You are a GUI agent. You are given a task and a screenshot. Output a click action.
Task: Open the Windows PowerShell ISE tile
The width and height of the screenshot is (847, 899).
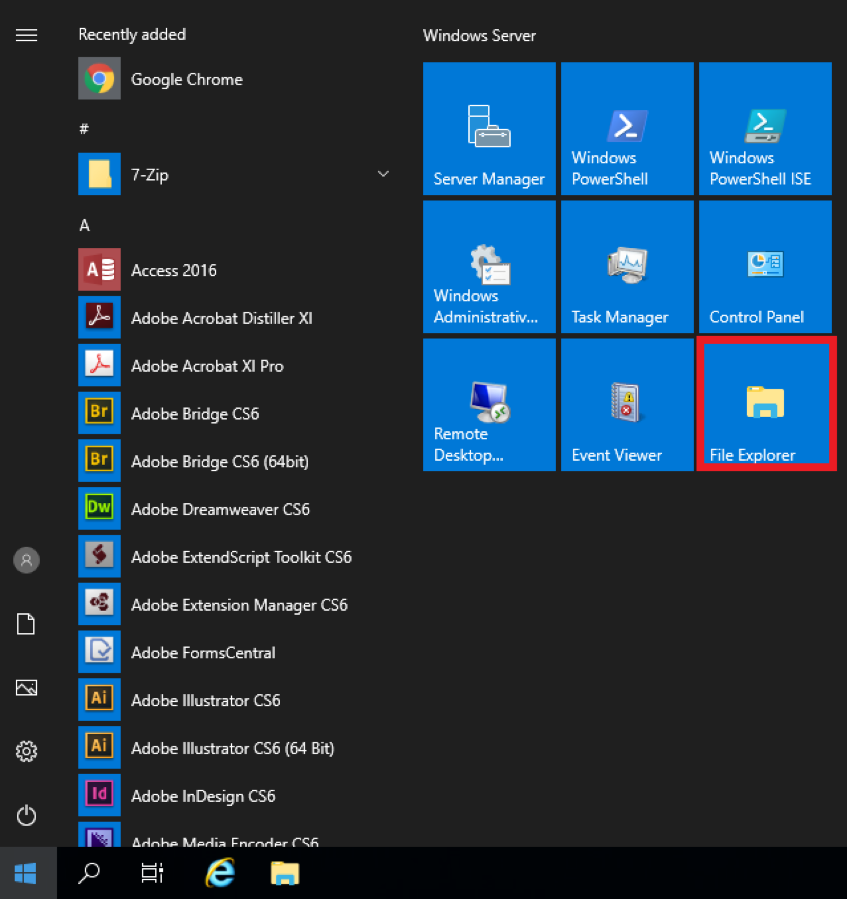[766, 128]
